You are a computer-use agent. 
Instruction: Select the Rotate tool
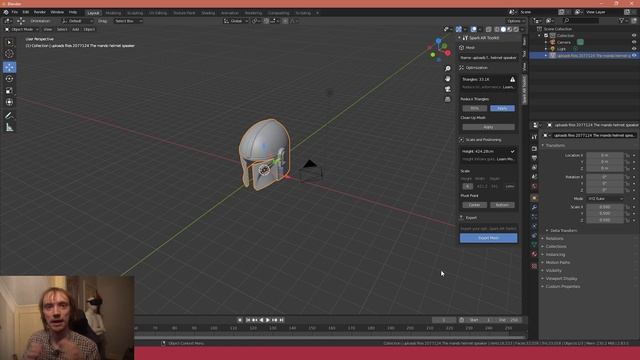pos(9,79)
